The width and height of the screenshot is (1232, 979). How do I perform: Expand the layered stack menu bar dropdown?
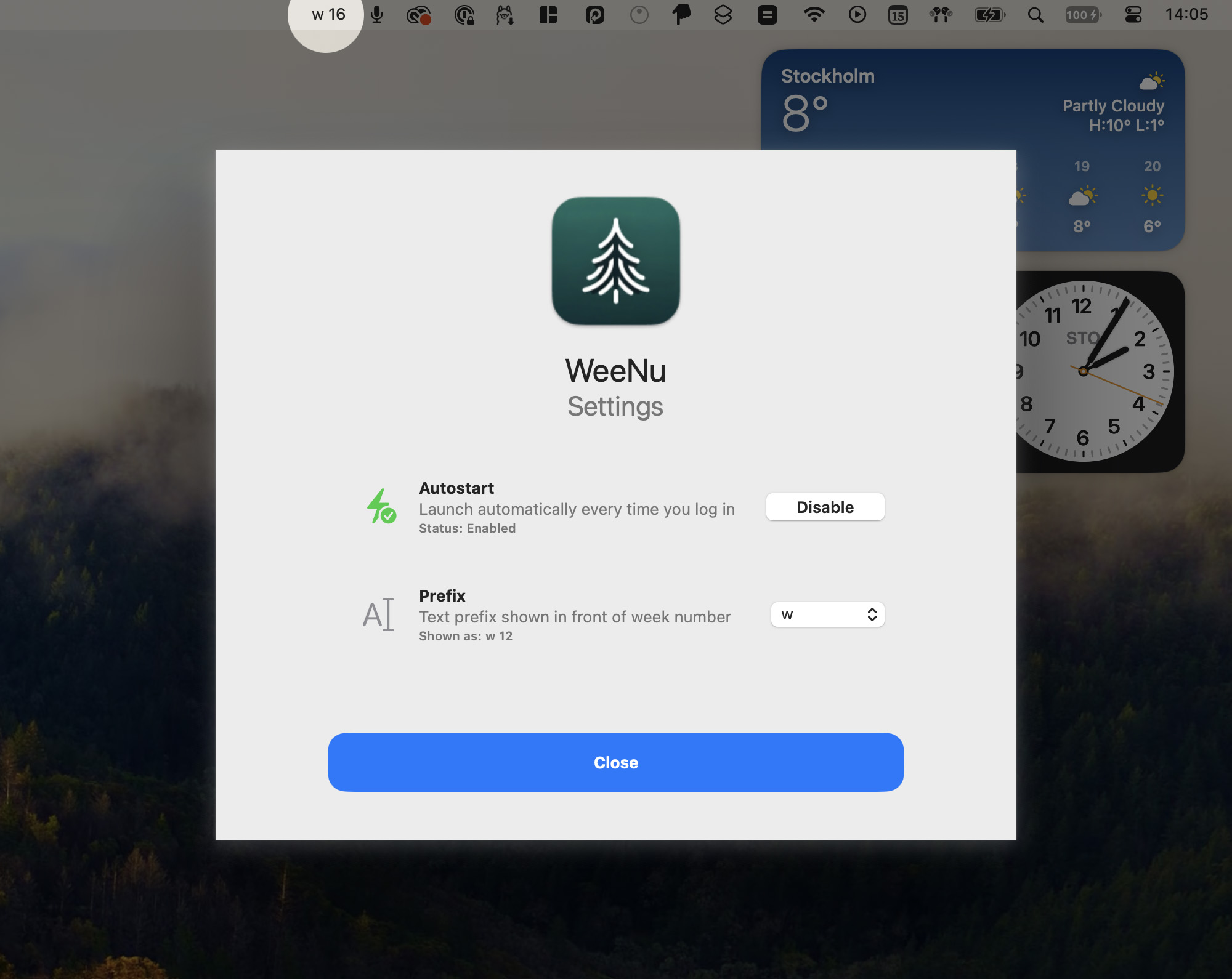(723, 15)
